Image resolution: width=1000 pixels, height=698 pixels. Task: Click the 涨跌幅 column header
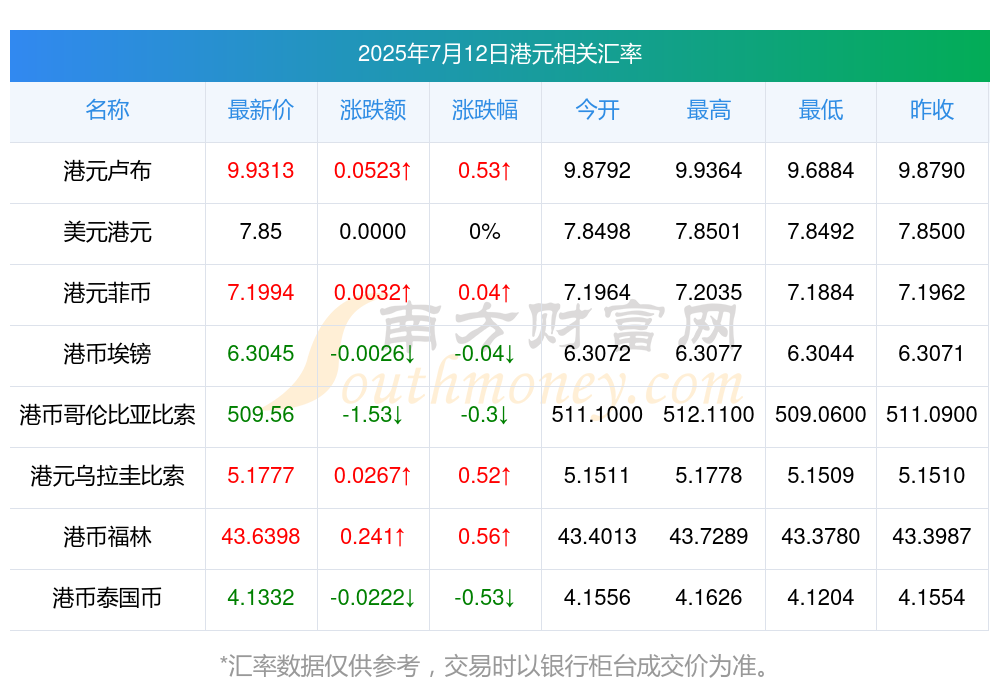[x=485, y=110]
